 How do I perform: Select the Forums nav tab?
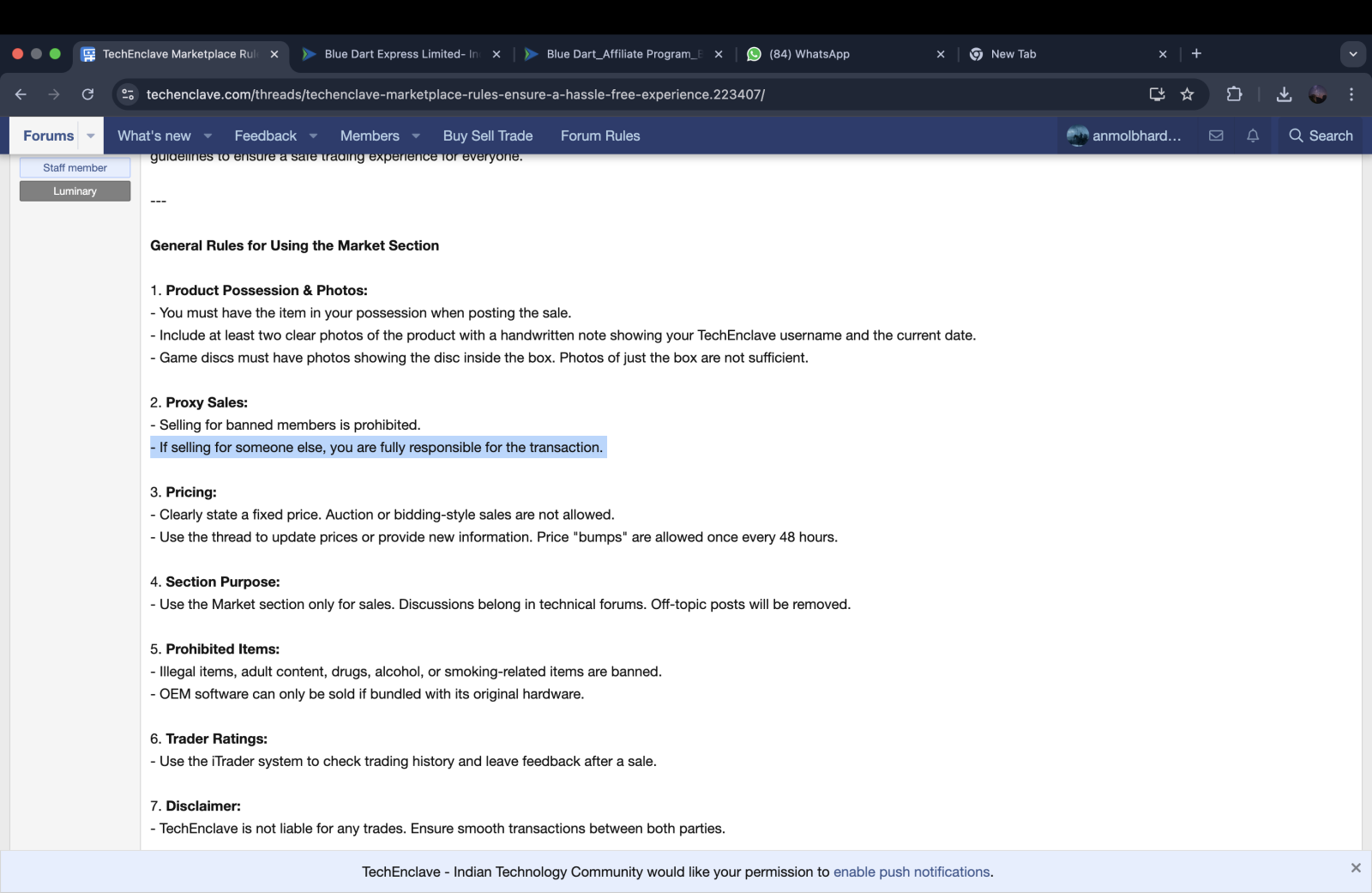coord(49,136)
